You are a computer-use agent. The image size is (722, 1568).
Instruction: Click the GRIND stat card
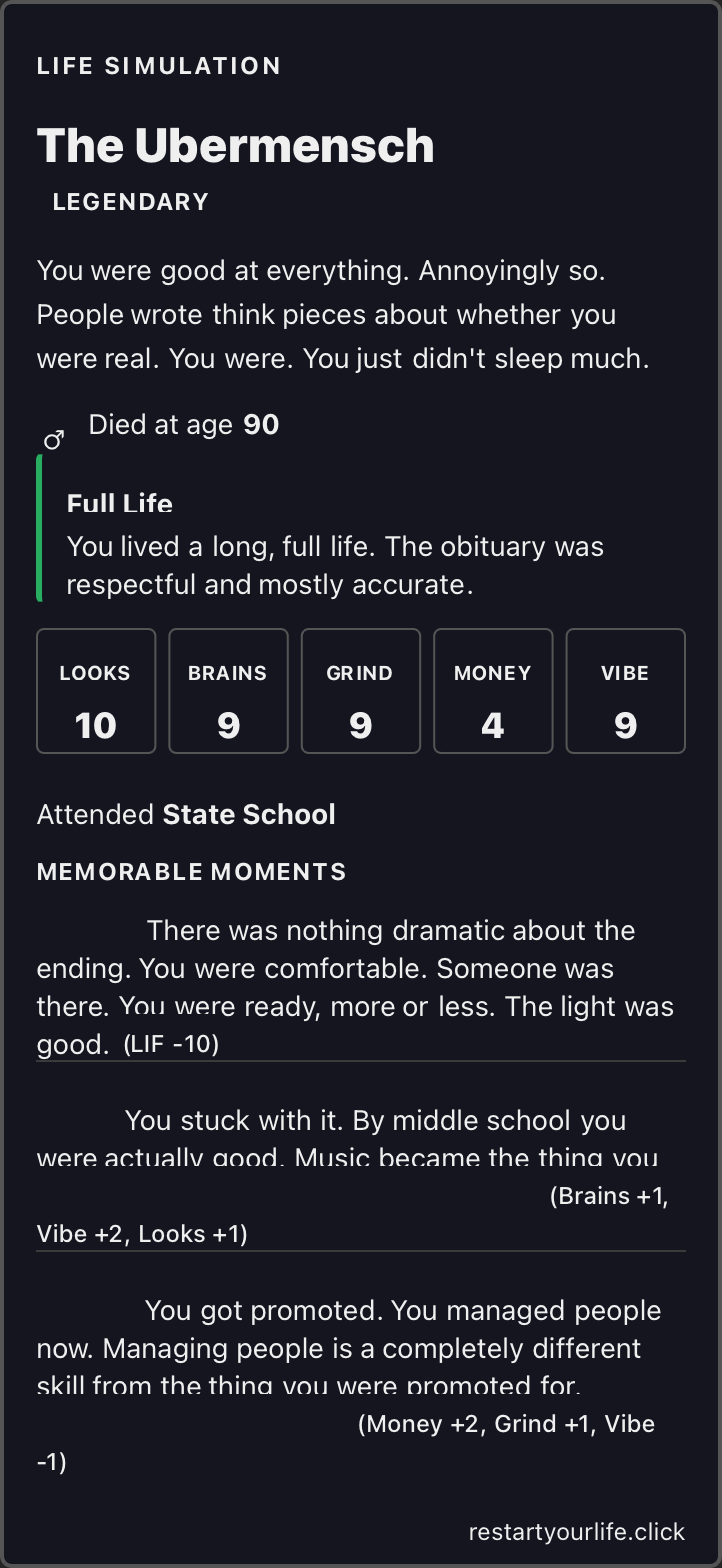pyautogui.click(x=360, y=691)
